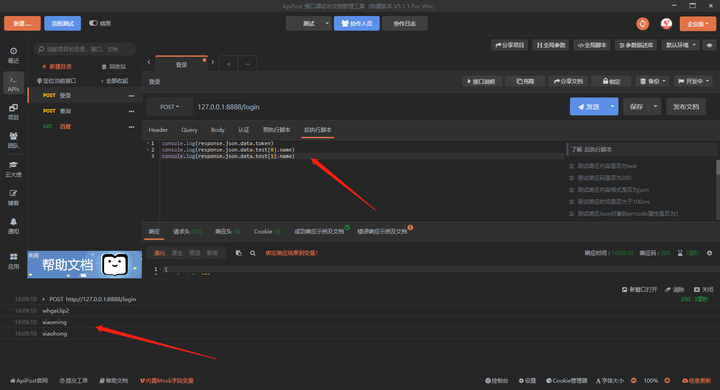Switch to the Body tab
The width and height of the screenshot is (720, 390).
coord(218,130)
